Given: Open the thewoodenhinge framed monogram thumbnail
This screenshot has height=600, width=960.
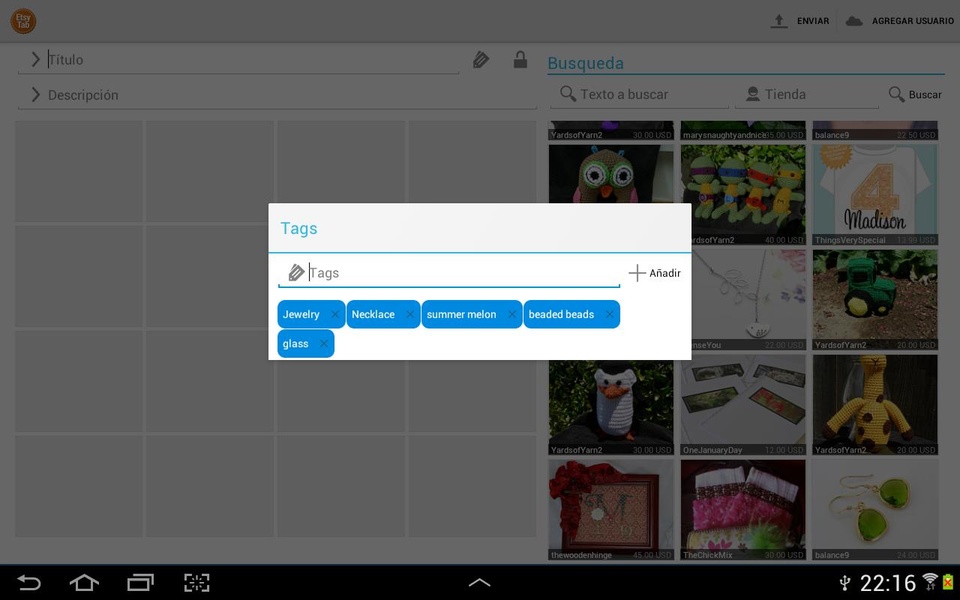Looking at the screenshot, I should point(611,509).
